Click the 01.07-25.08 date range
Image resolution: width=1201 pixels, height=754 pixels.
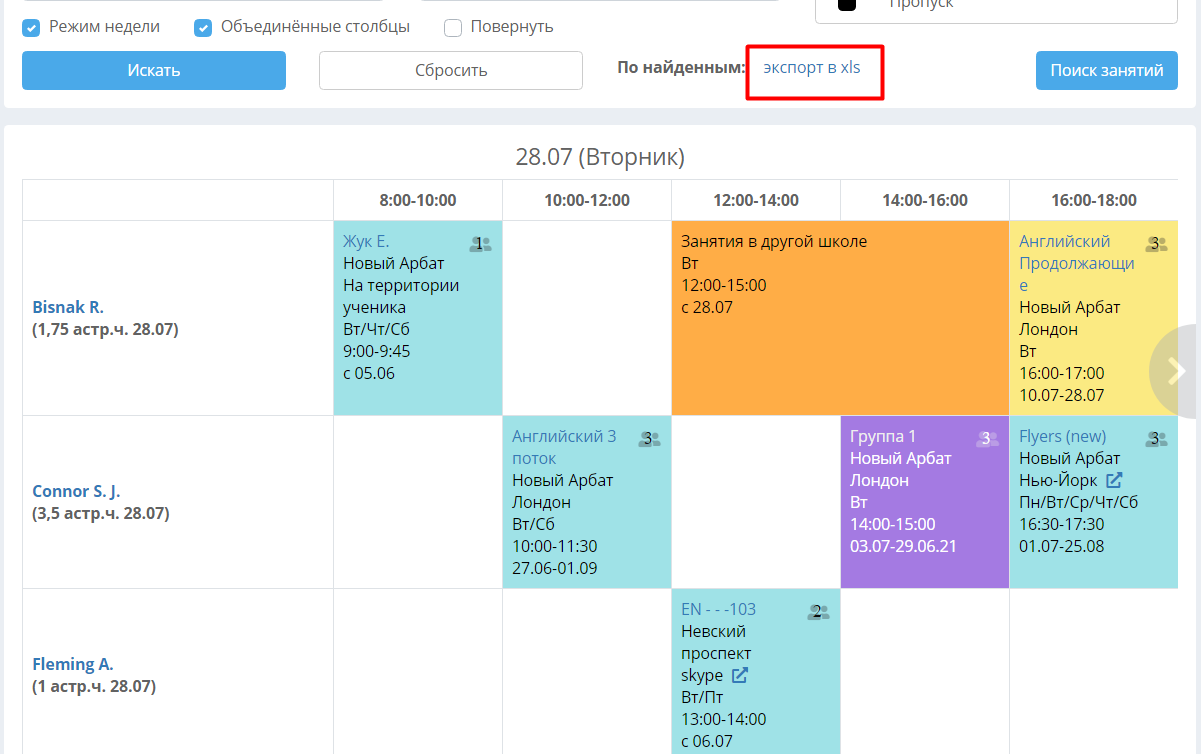point(1062,546)
